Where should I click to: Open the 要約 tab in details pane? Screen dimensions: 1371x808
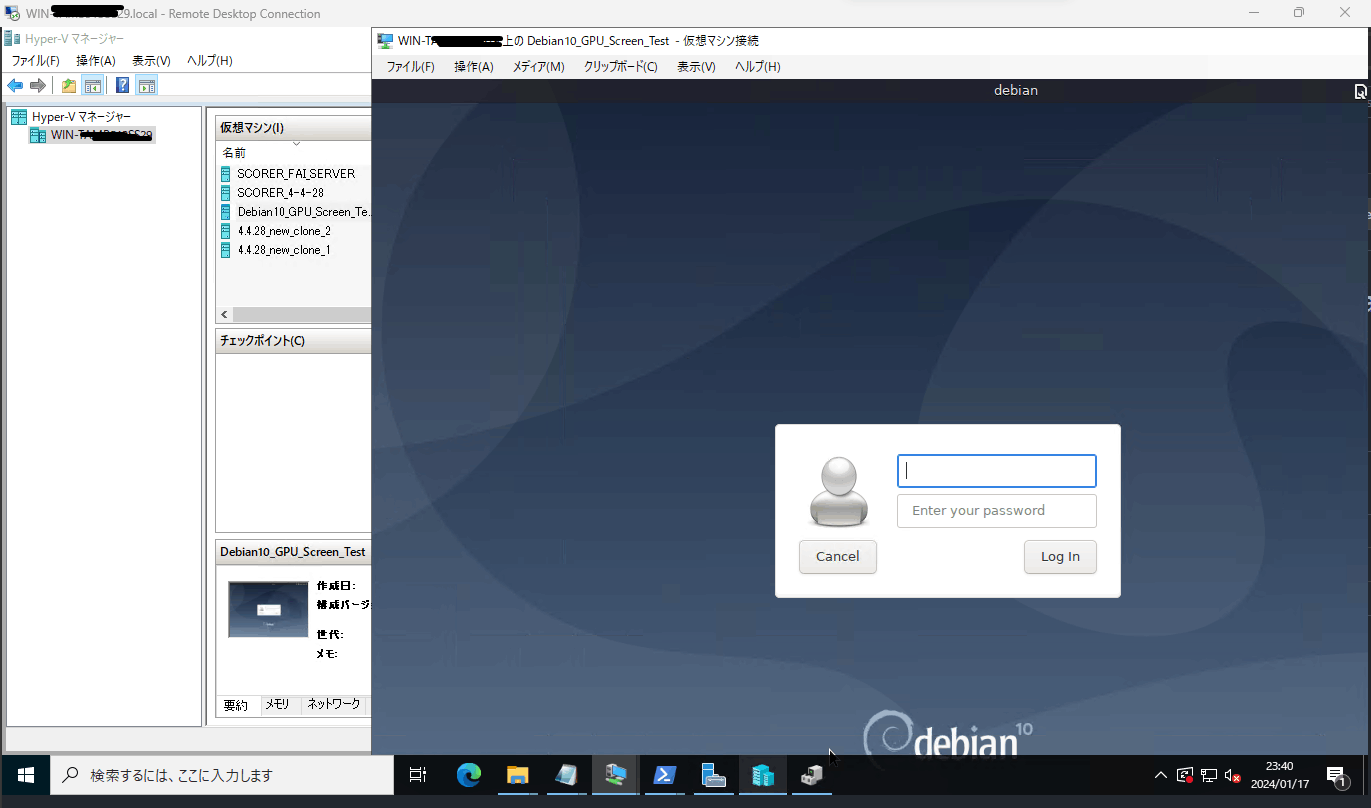[236, 705]
